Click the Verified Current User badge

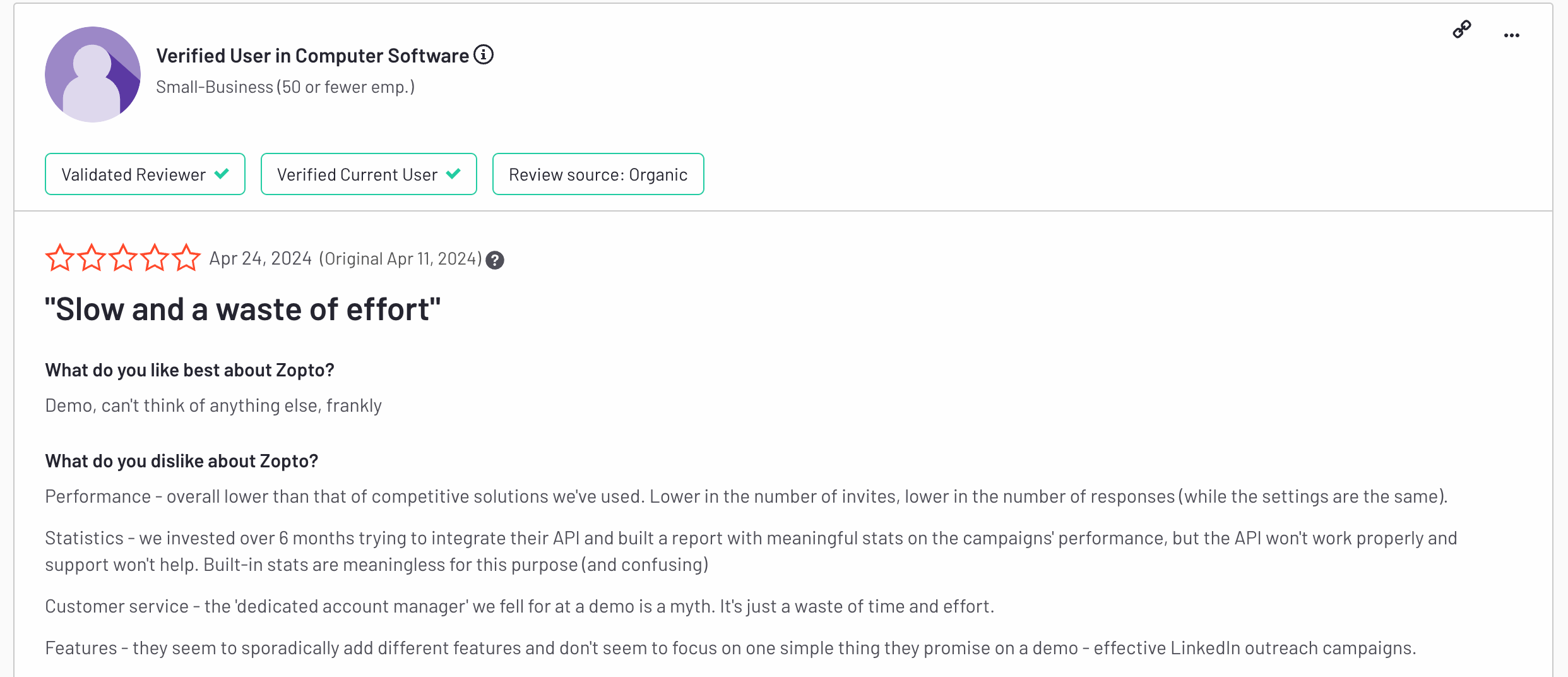(369, 174)
